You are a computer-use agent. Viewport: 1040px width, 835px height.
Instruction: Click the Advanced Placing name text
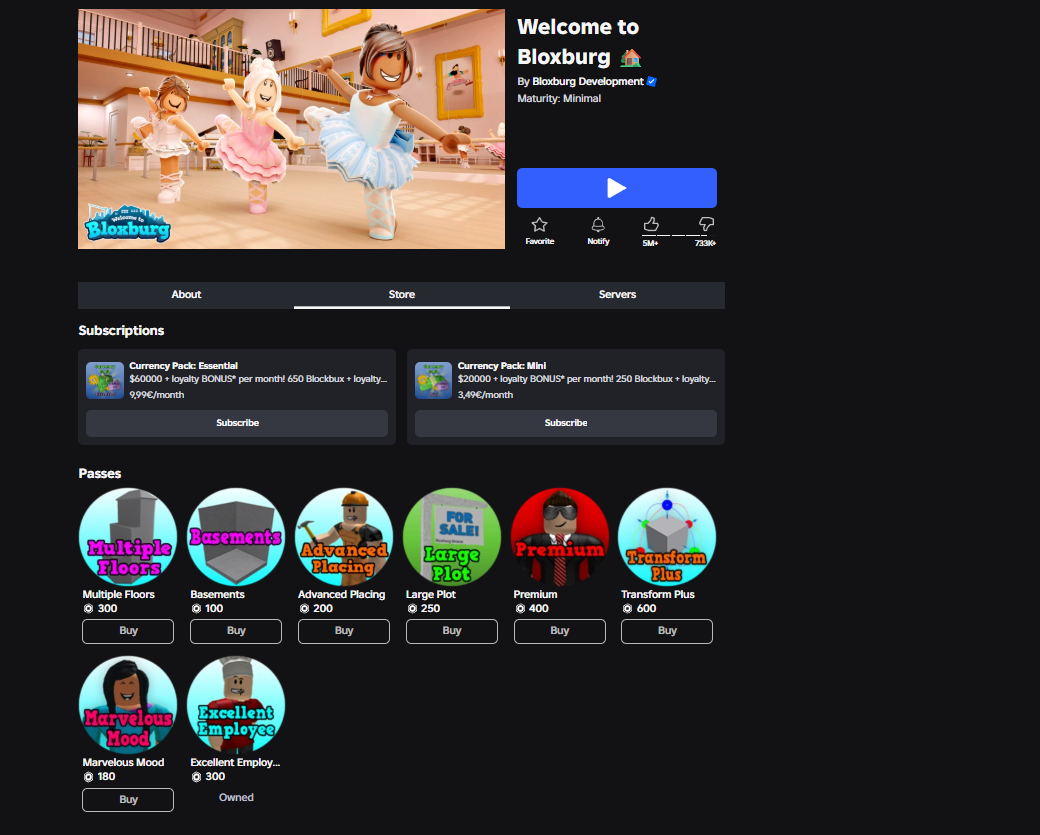(x=342, y=594)
